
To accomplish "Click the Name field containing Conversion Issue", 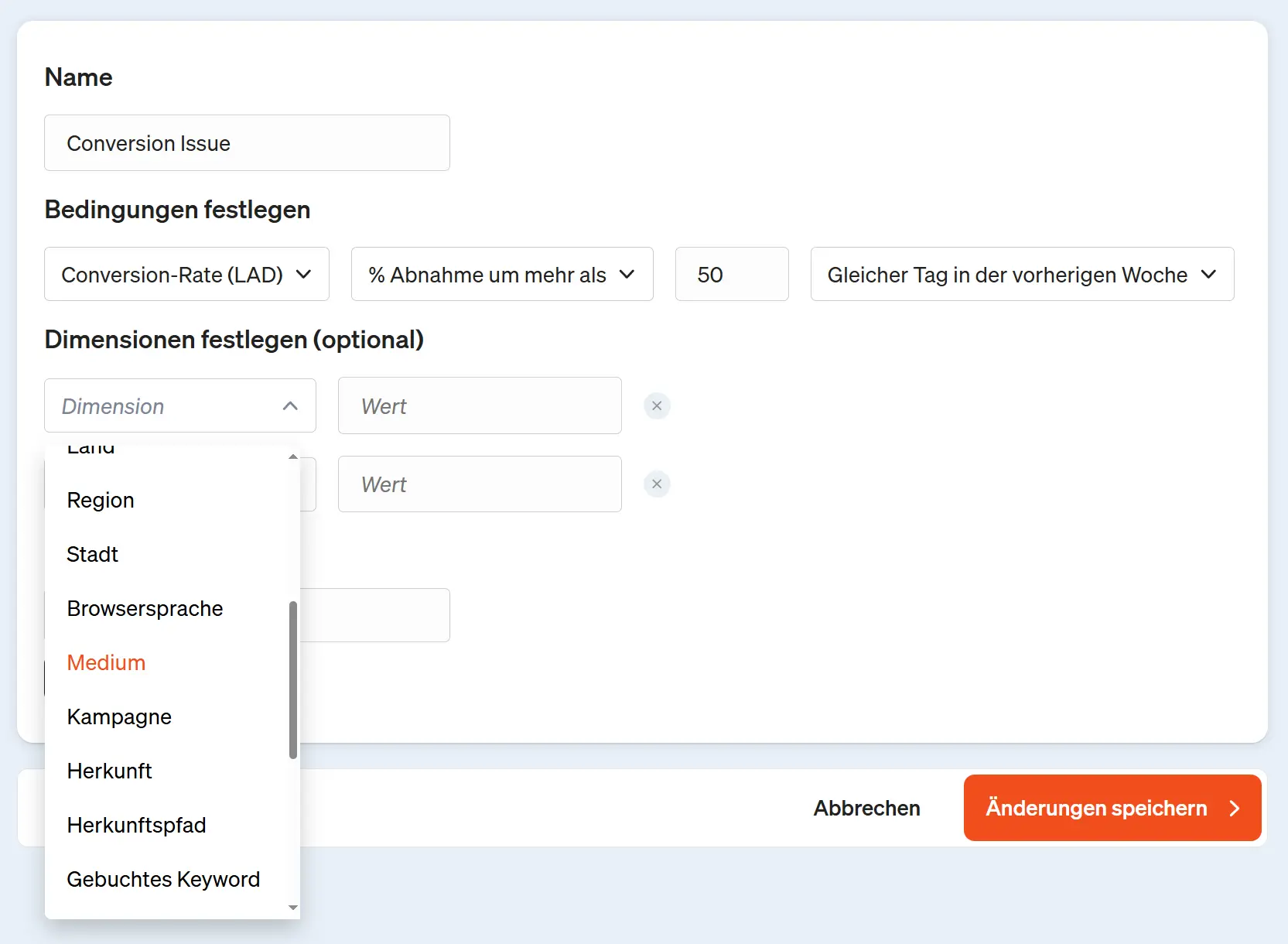I will (247, 142).
